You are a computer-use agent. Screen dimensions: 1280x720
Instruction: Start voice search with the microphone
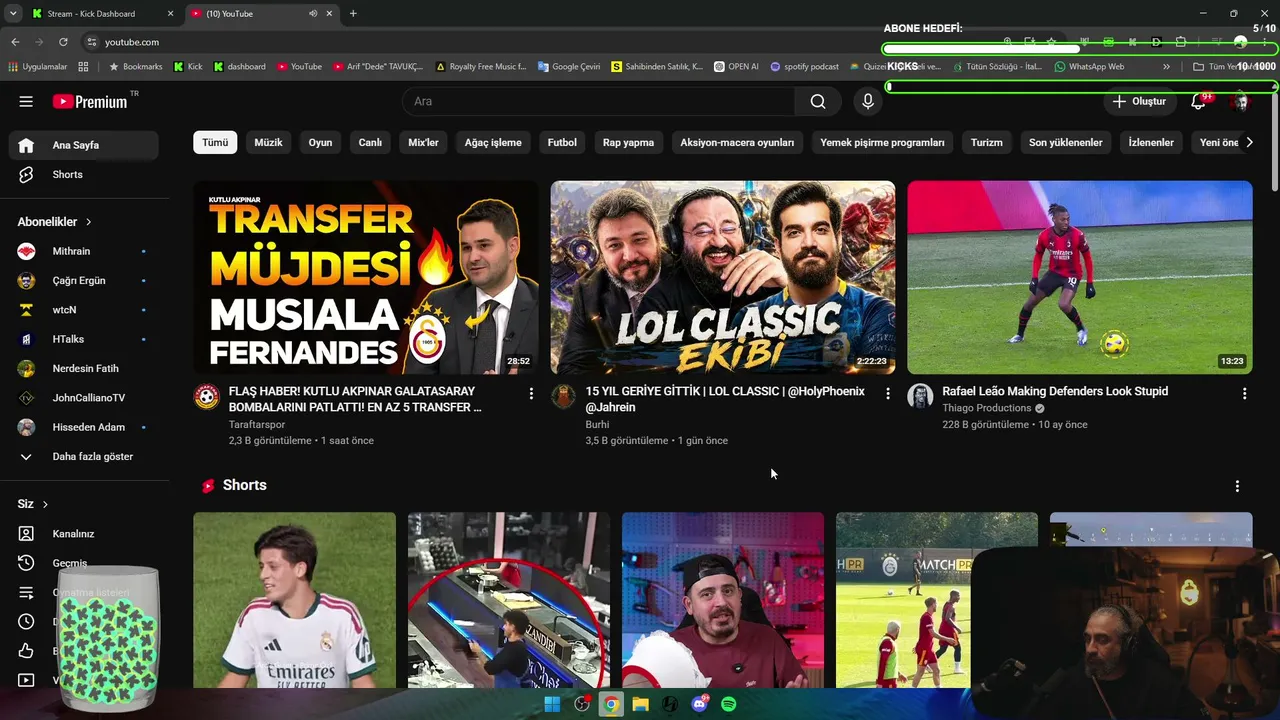tap(868, 101)
